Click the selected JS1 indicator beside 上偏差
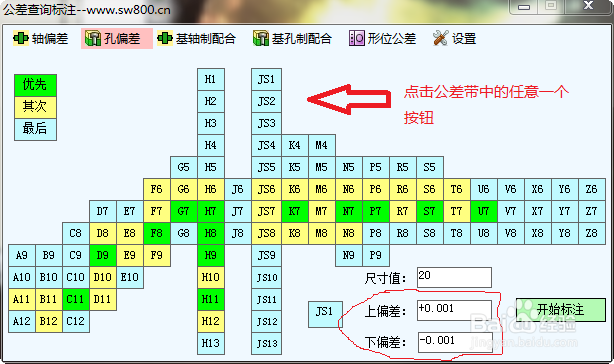 [x=325, y=314]
